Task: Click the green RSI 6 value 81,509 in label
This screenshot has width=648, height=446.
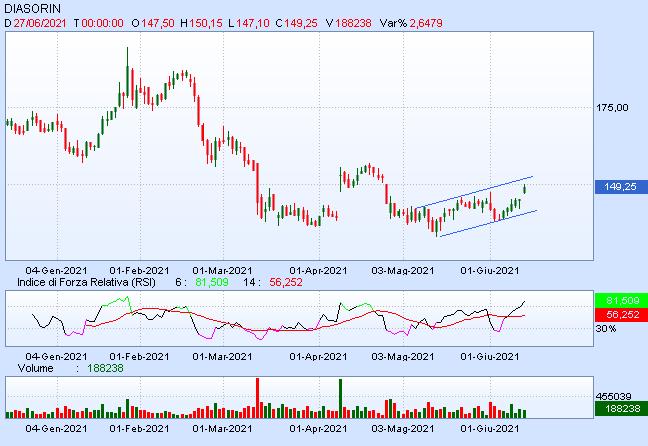Action: pos(212,282)
